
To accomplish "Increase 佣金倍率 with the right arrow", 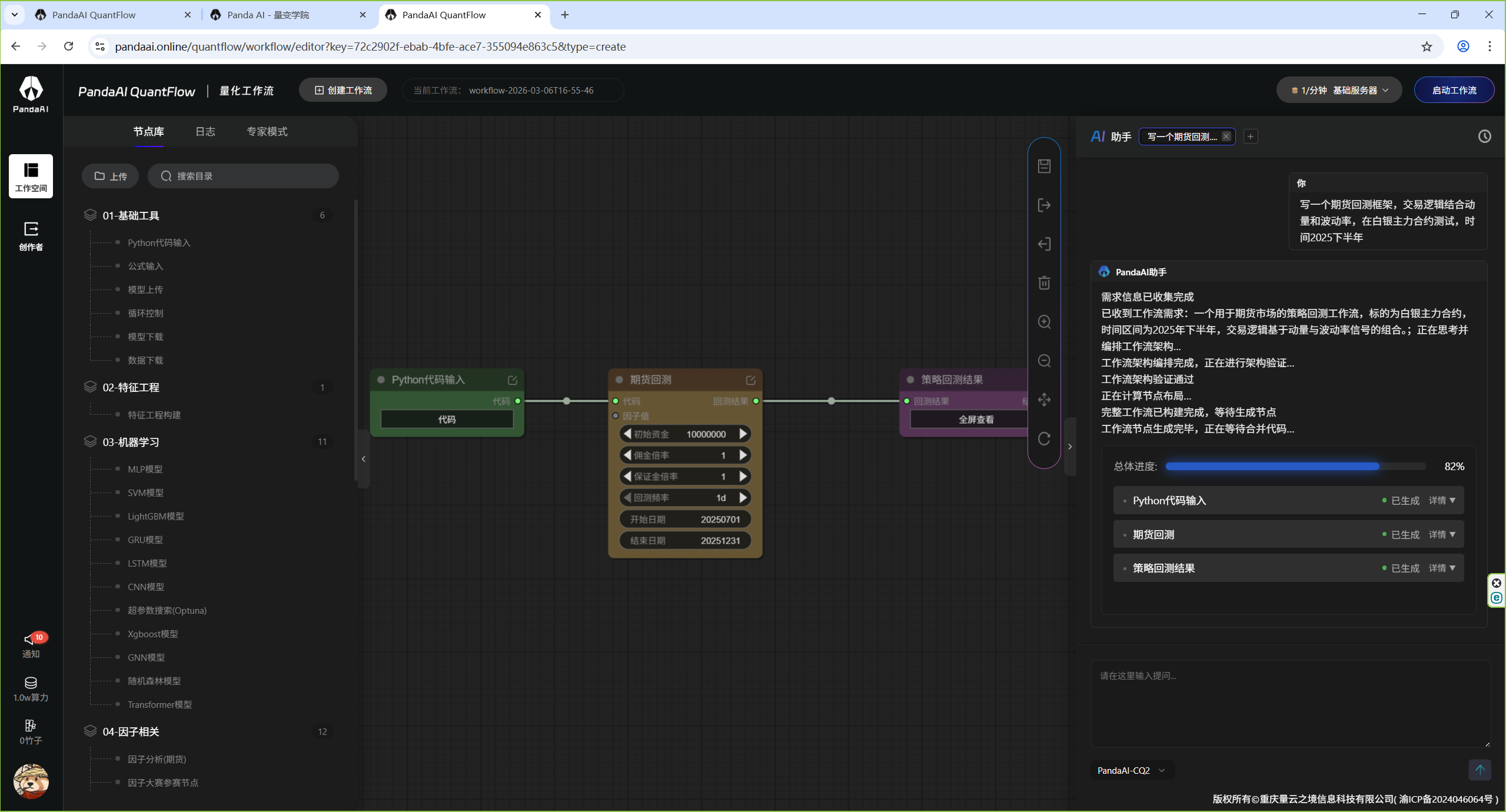I will coord(743,455).
